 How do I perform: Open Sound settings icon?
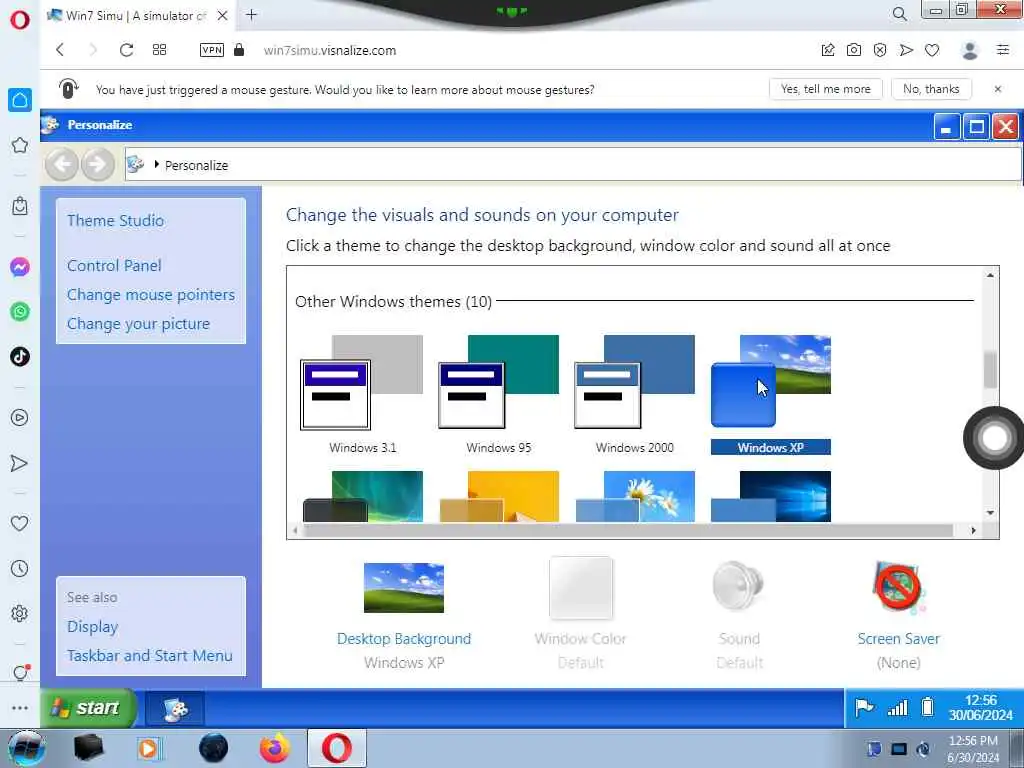coord(739,585)
